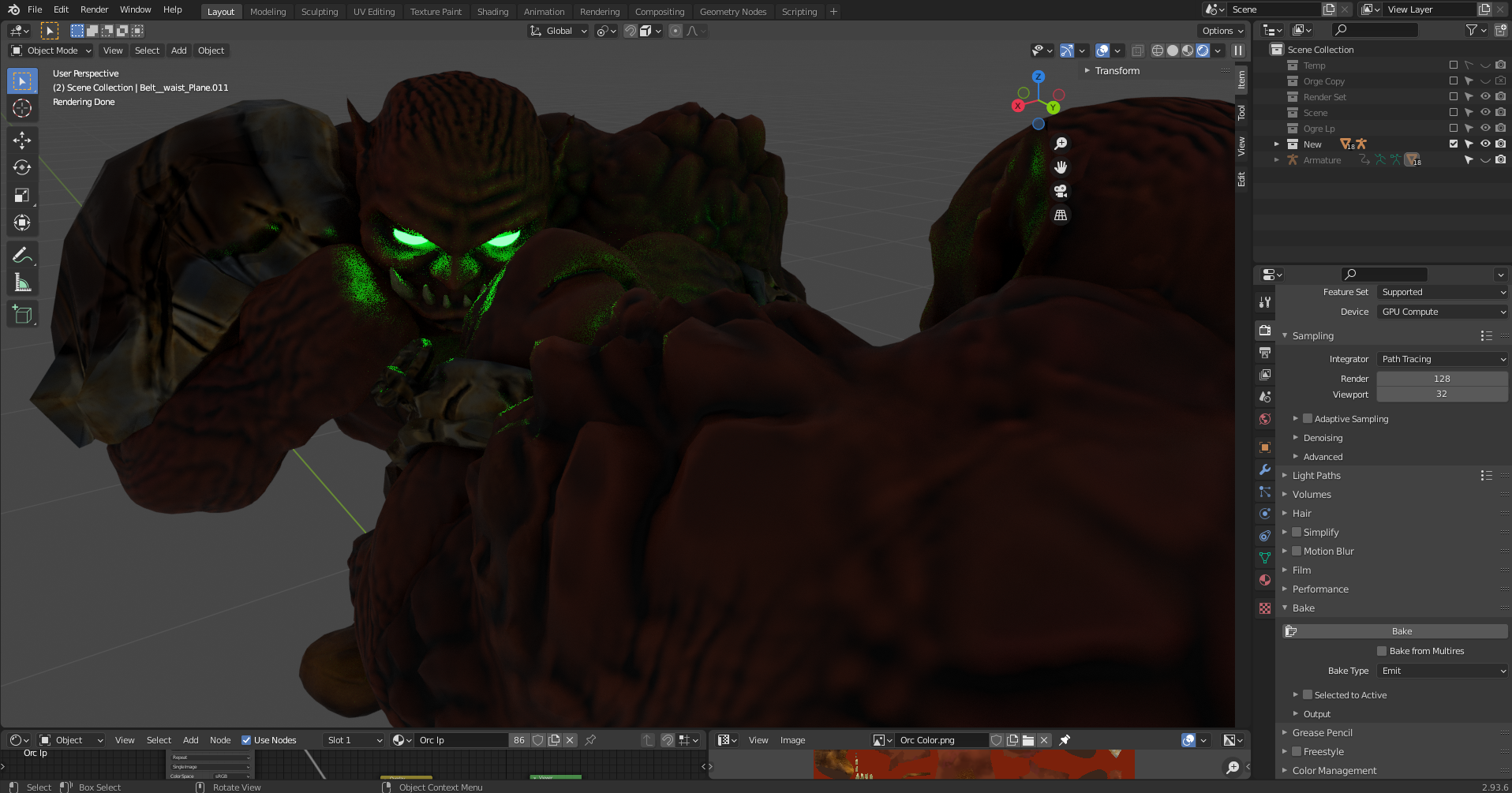Viewport: 1512px width, 793px height.
Task: Click the Render samples value field
Action: click(1443, 379)
